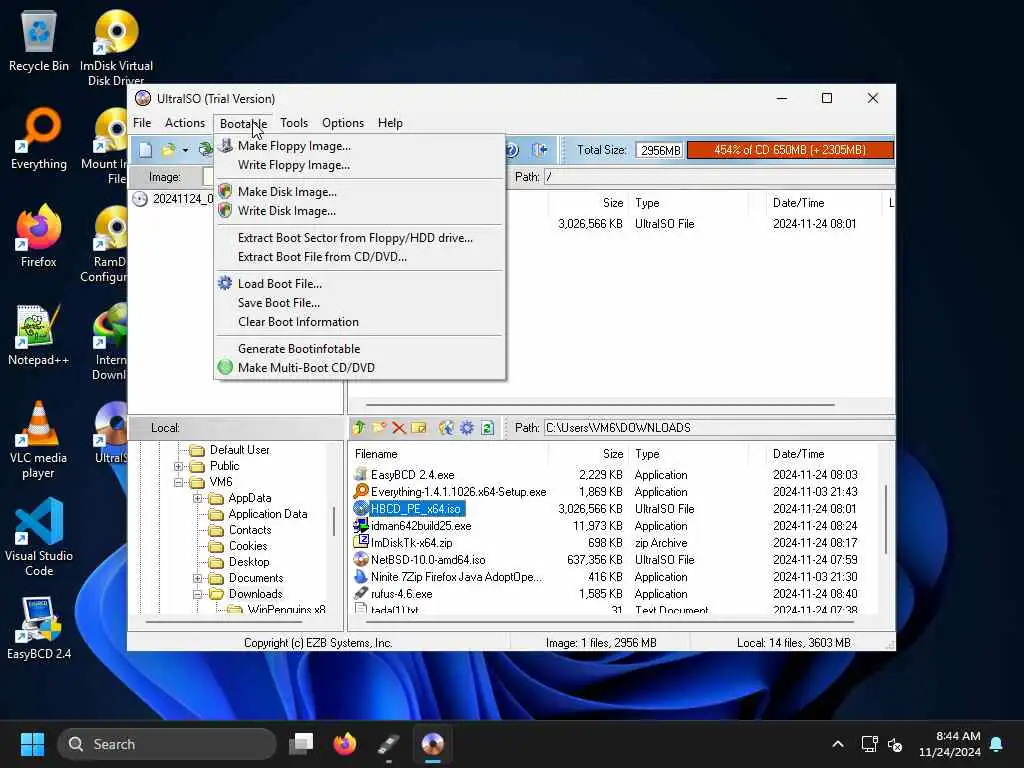Screen dimensions: 1024x768
Task: Click the disc icon for 20241124 image
Action: (x=140, y=199)
